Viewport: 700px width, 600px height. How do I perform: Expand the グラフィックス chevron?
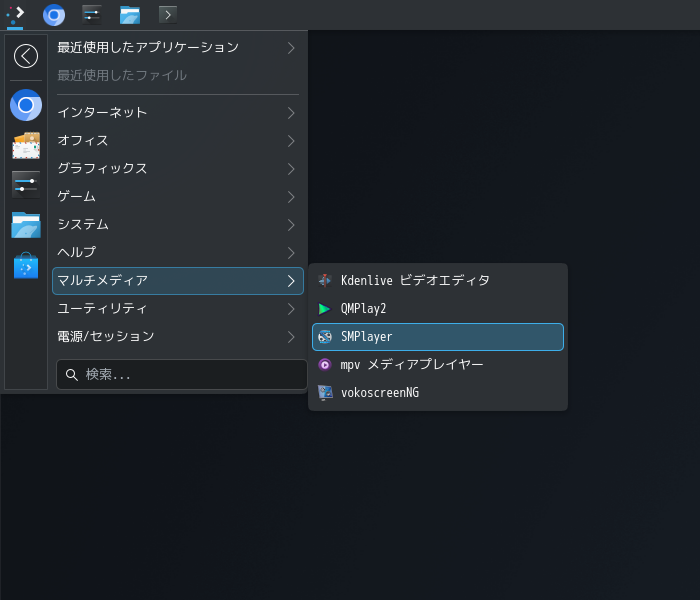point(291,169)
